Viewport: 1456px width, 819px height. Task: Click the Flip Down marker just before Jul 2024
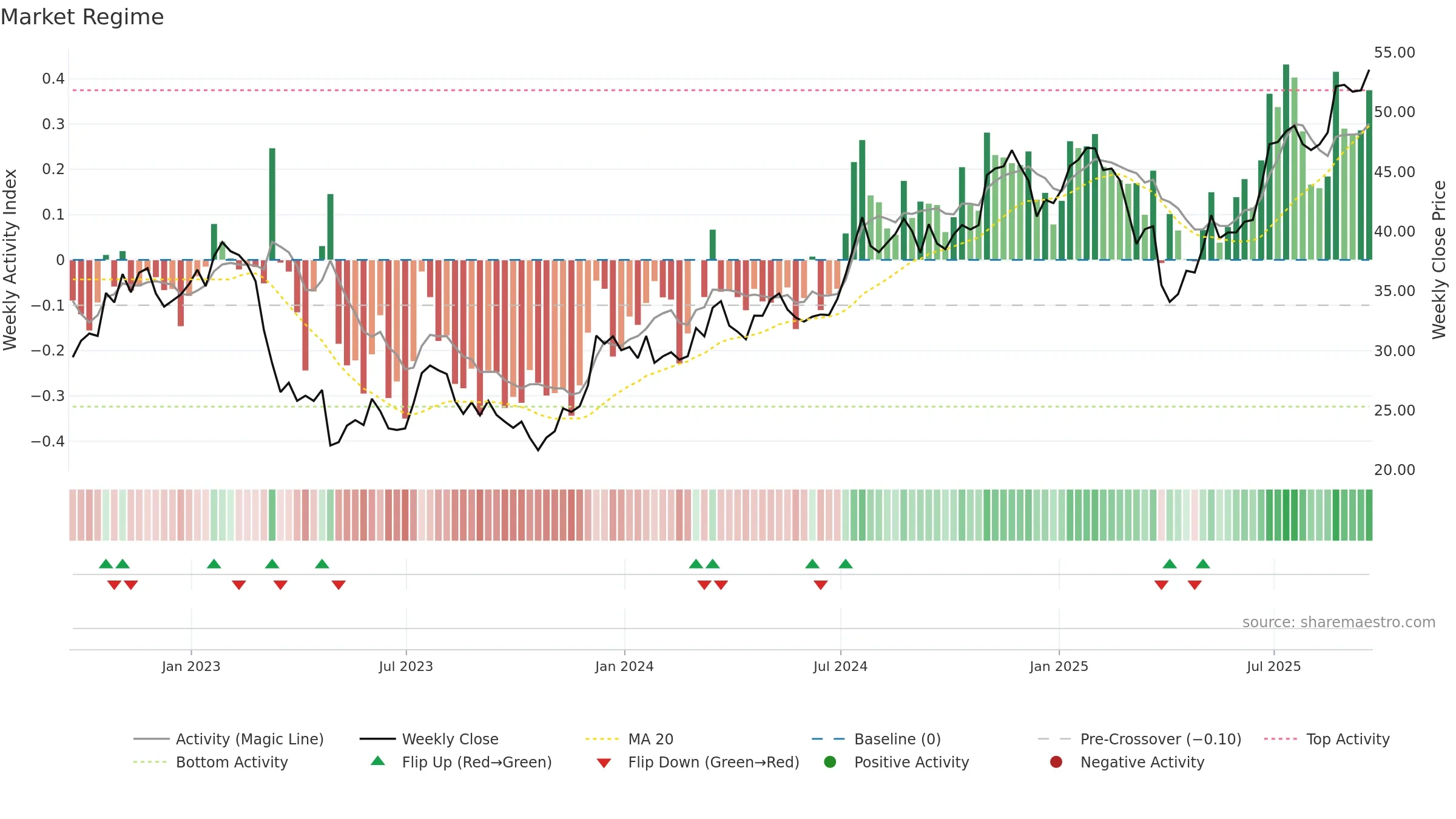(x=821, y=585)
